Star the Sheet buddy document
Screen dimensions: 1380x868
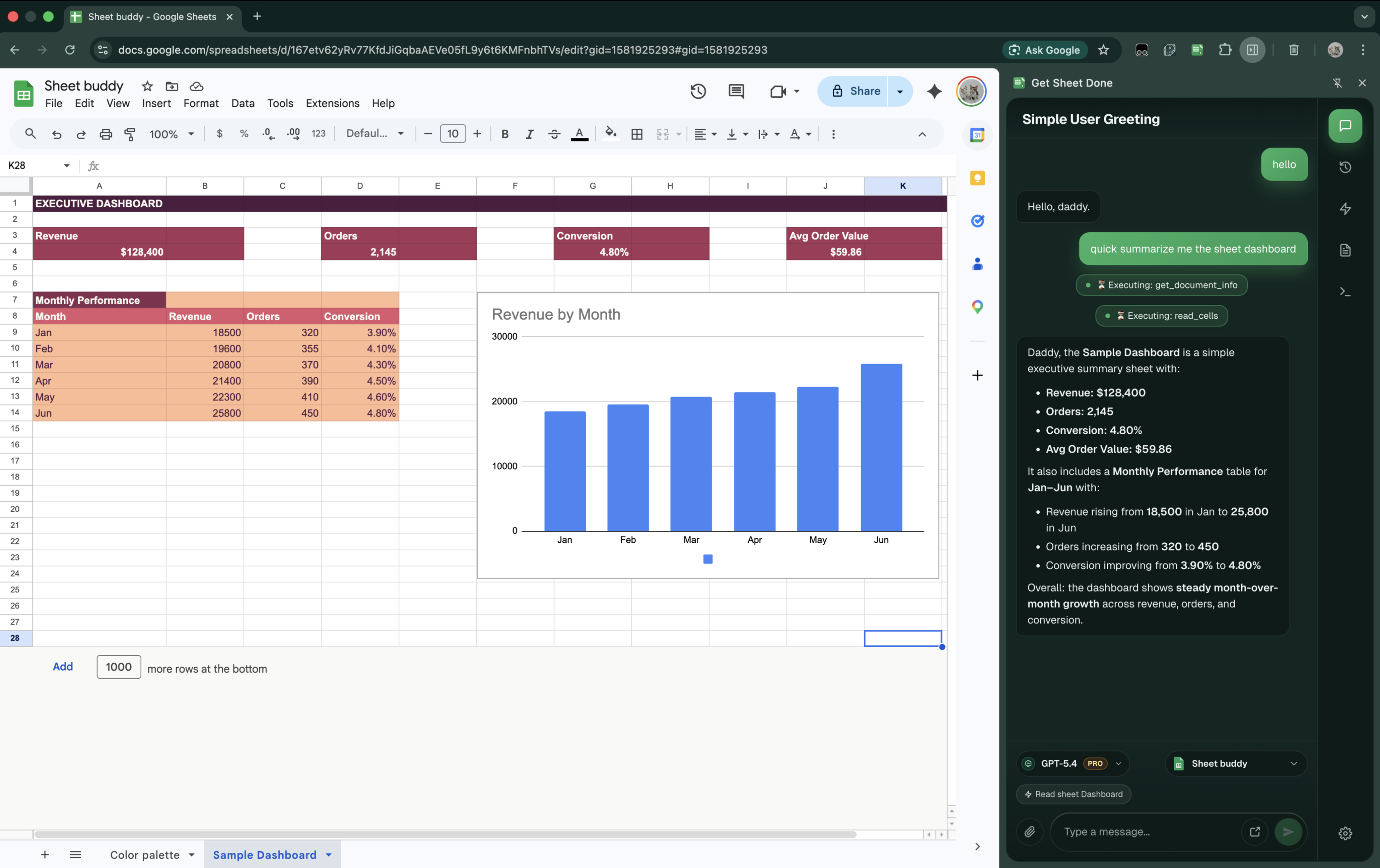tap(147, 86)
